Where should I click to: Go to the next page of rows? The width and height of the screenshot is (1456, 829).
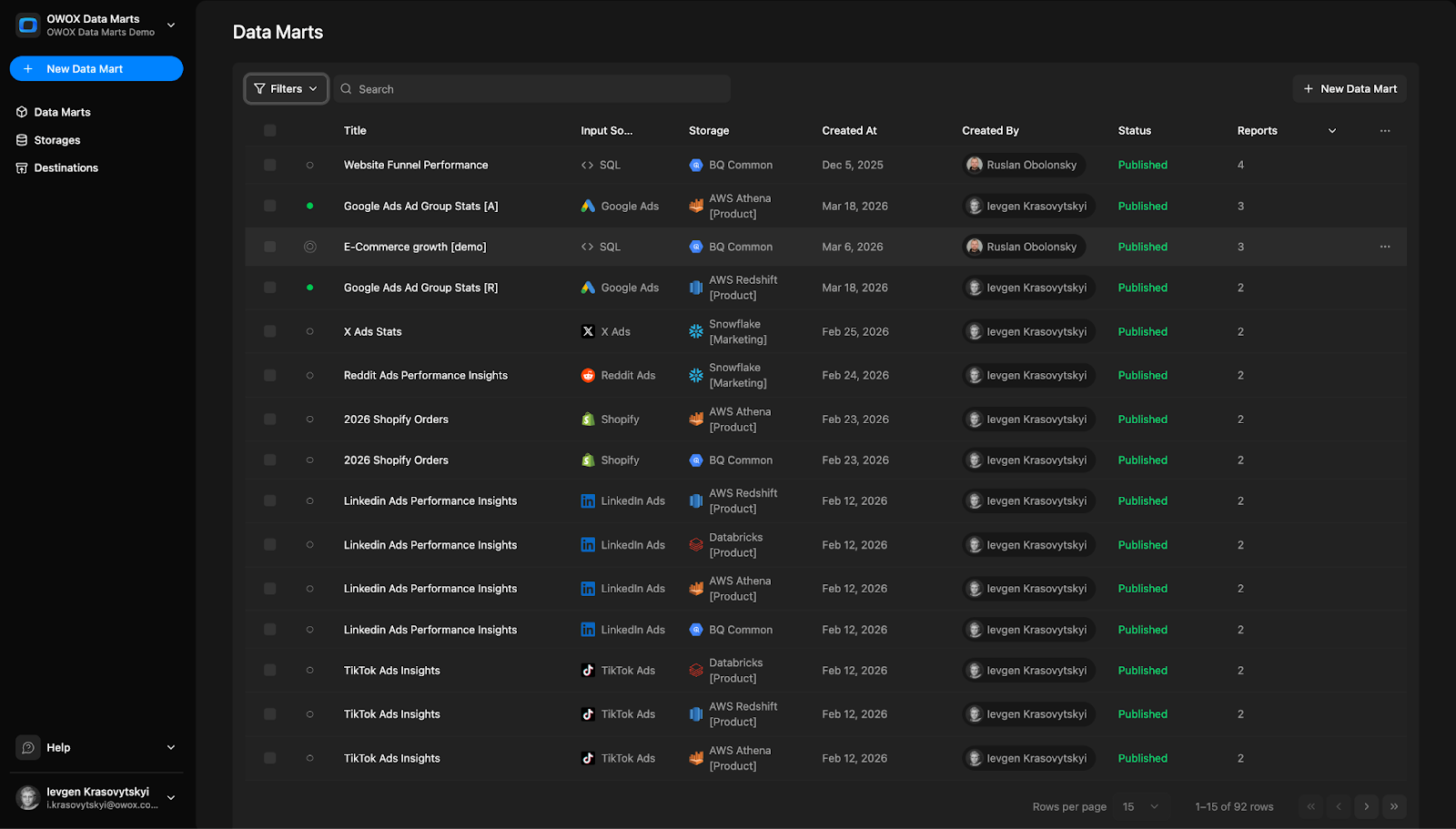(x=1366, y=806)
